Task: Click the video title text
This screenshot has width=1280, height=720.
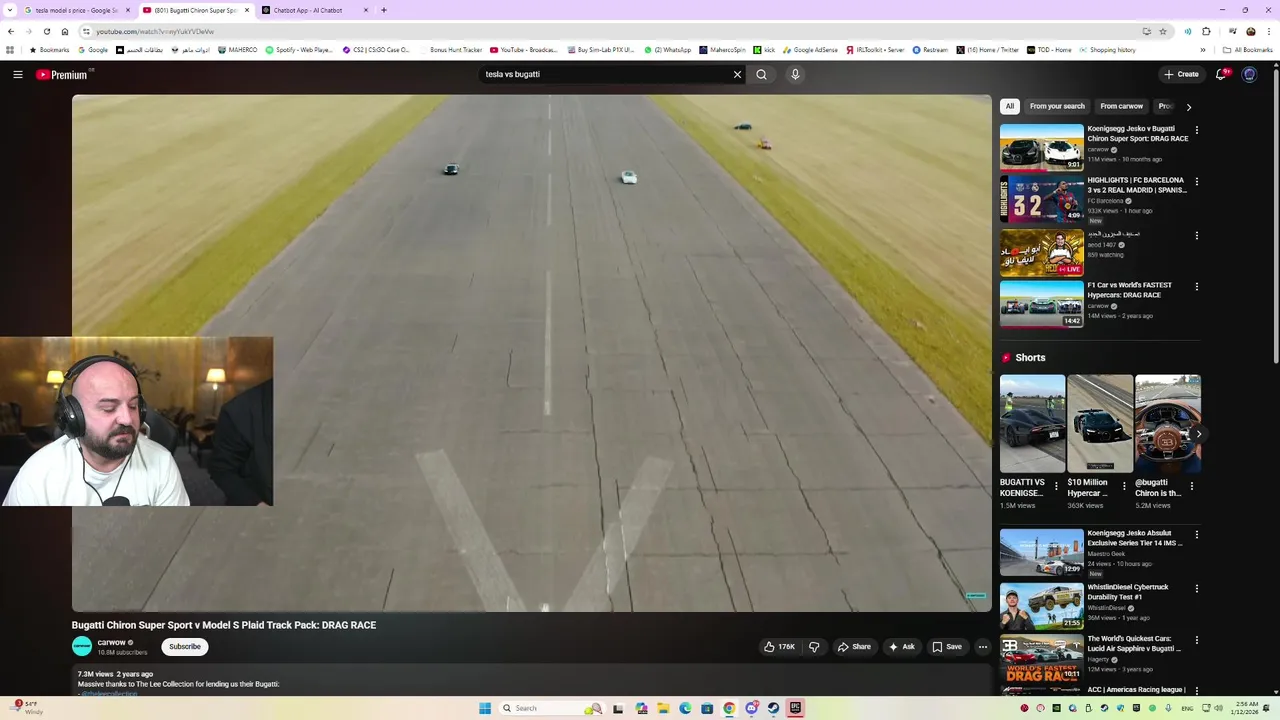Action: click(x=224, y=625)
